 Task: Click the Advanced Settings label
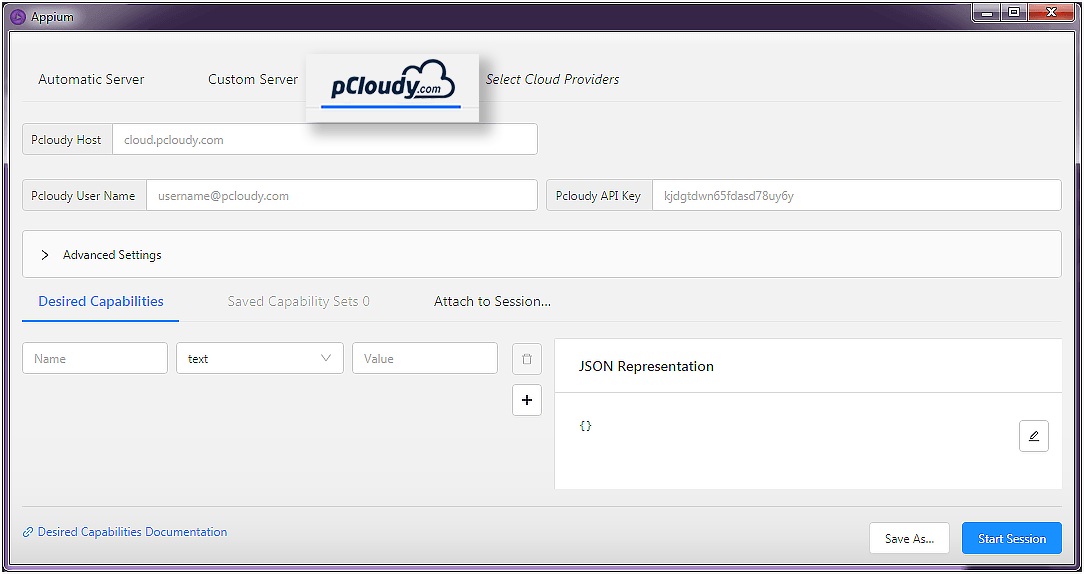pos(112,254)
